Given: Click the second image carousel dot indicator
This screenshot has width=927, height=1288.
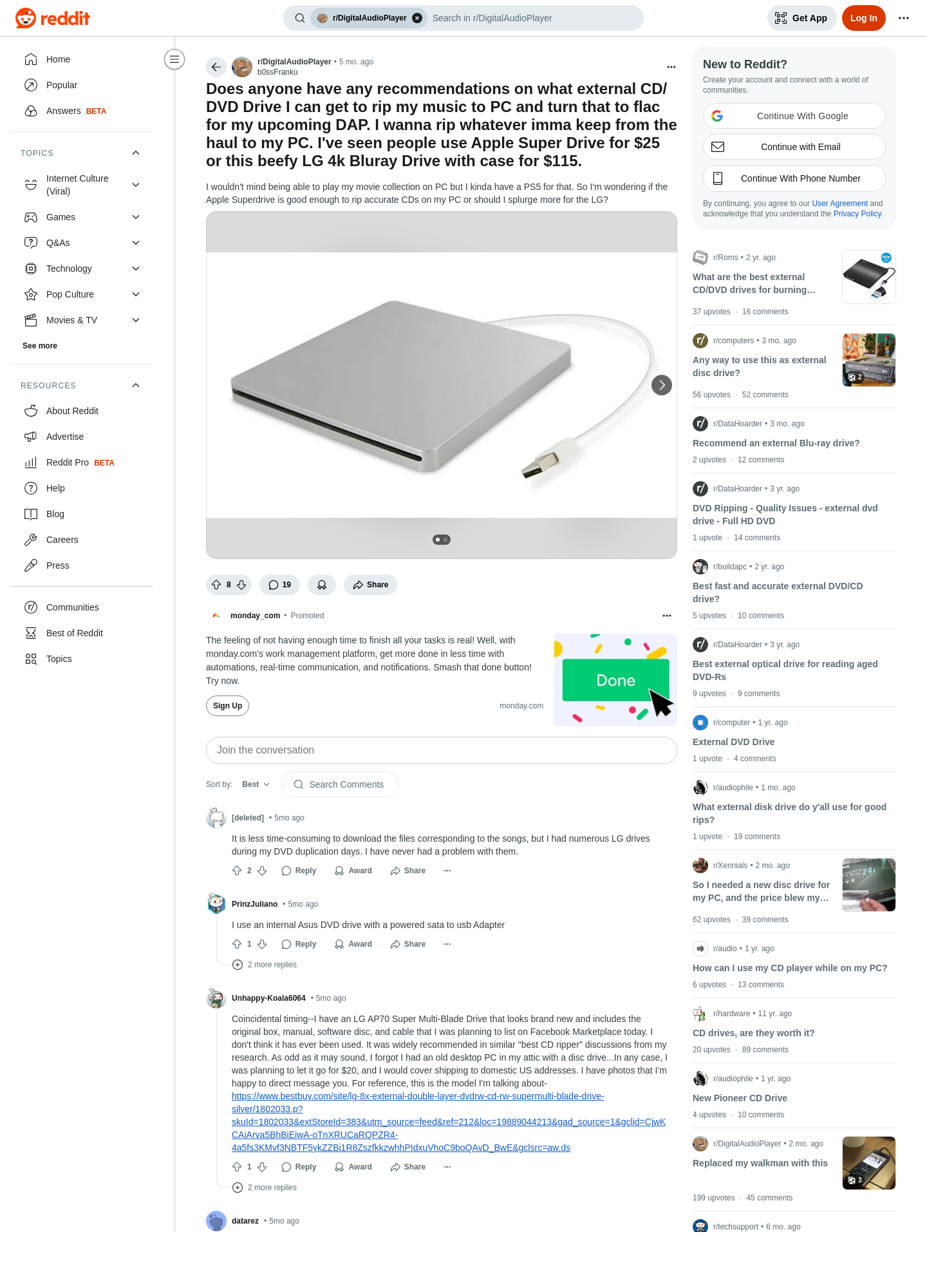Looking at the screenshot, I should [x=445, y=540].
